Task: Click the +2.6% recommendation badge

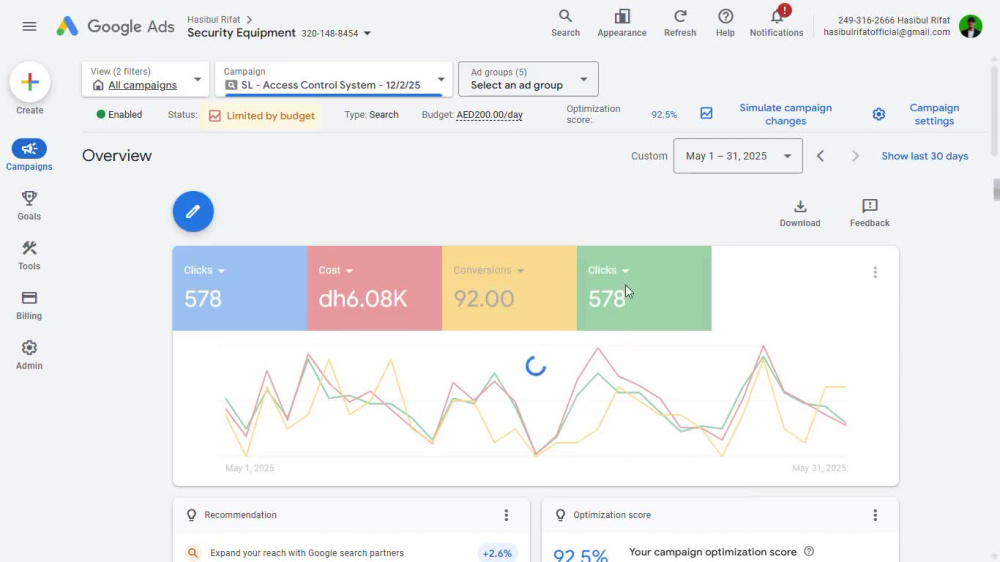Action: [497, 553]
